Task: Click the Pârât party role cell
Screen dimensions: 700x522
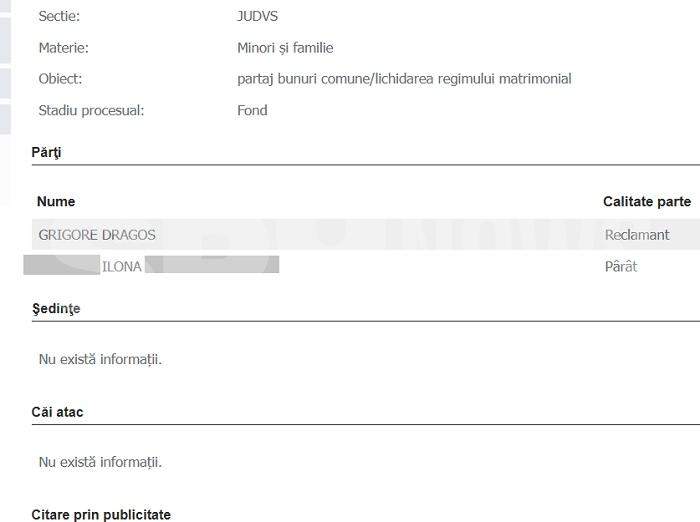Action: coord(621,266)
